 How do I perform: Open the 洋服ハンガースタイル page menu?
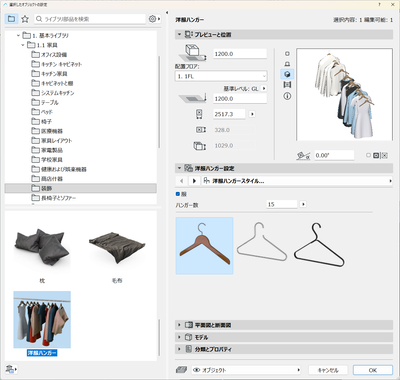298,181
